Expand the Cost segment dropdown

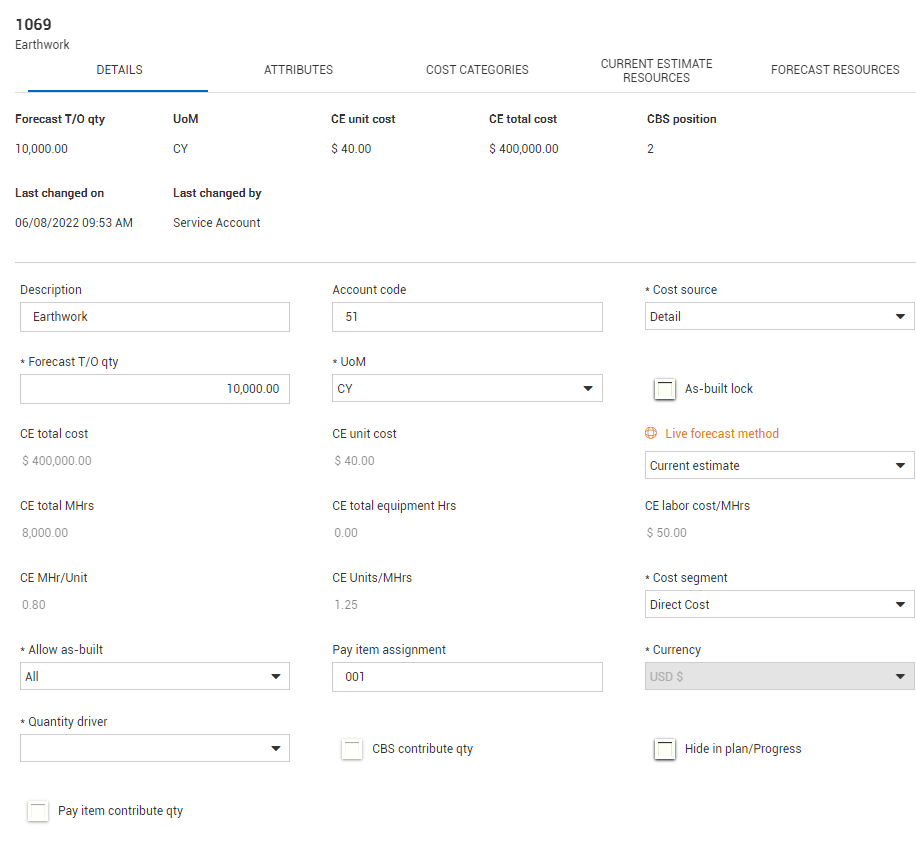click(779, 605)
